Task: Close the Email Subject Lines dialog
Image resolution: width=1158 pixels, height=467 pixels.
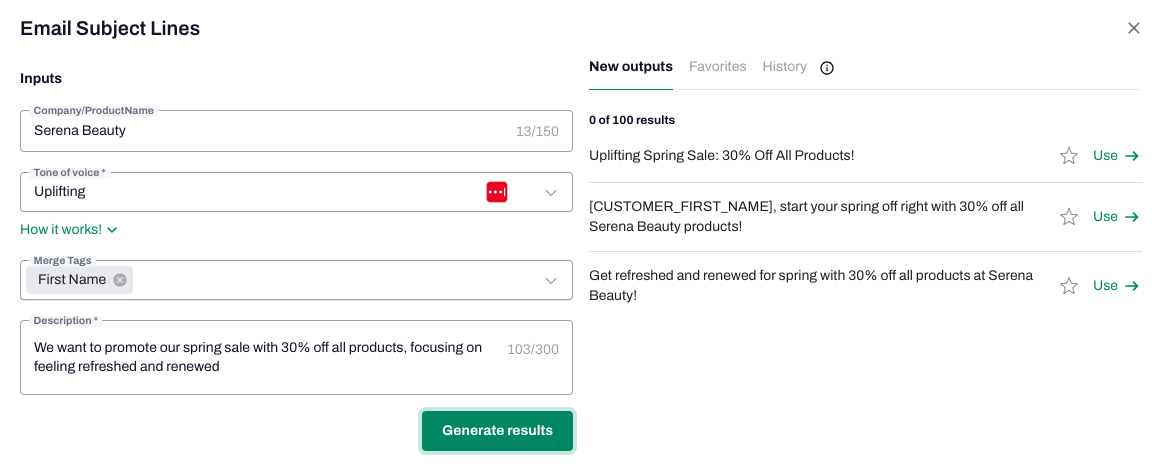Action: click(1134, 28)
